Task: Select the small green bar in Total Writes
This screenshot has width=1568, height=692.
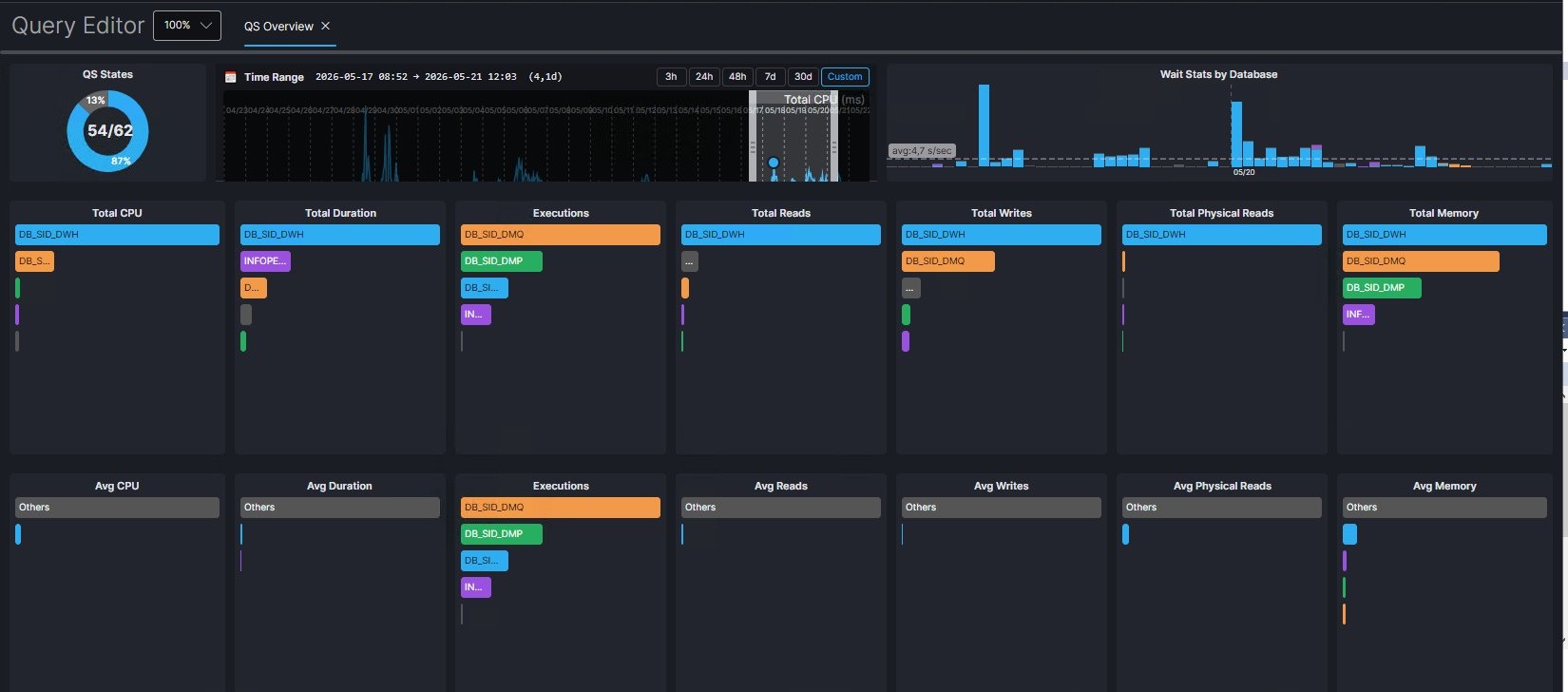Action: pyautogui.click(x=906, y=315)
